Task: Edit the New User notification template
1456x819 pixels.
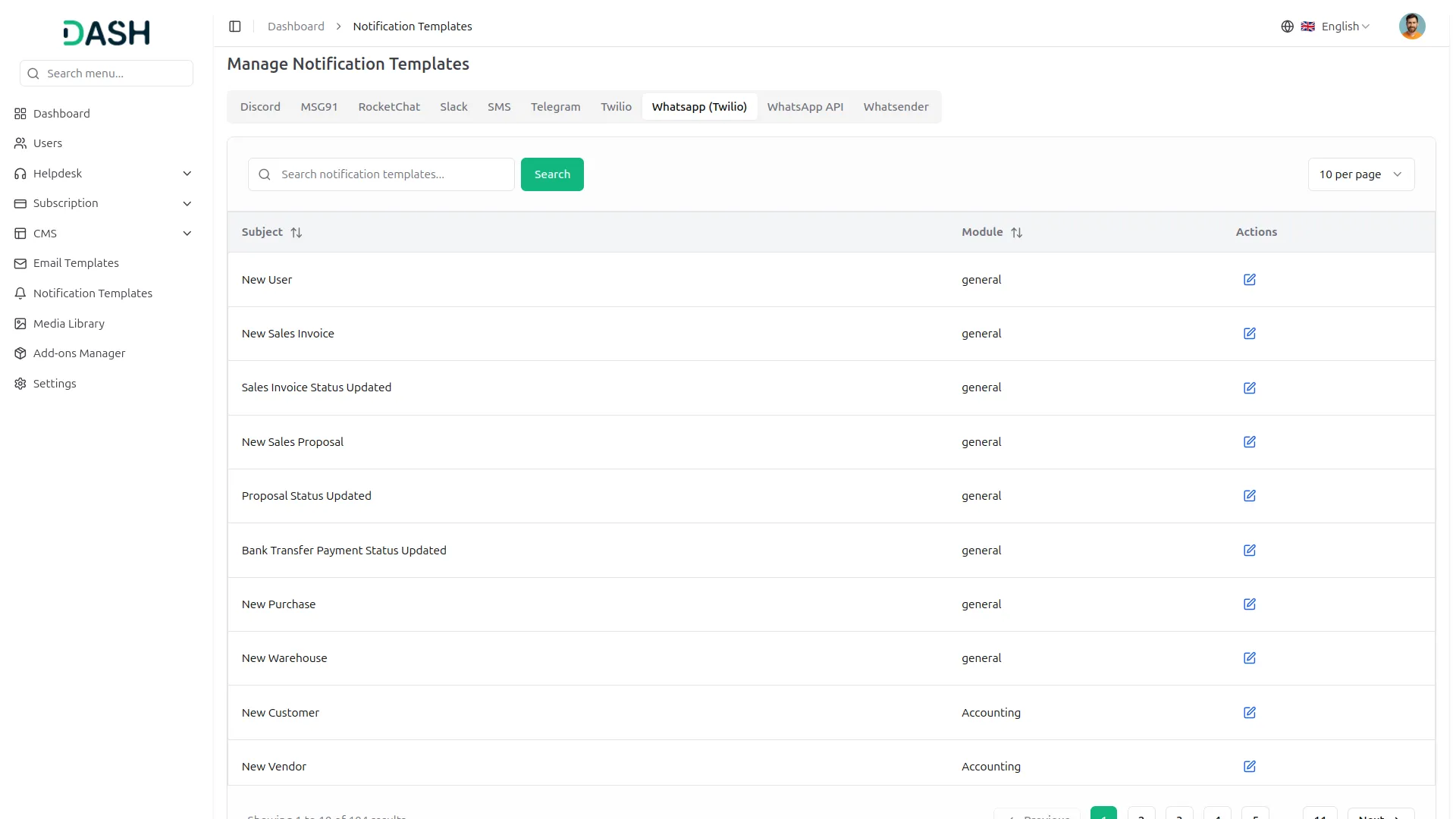Action: pyautogui.click(x=1249, y=279)
